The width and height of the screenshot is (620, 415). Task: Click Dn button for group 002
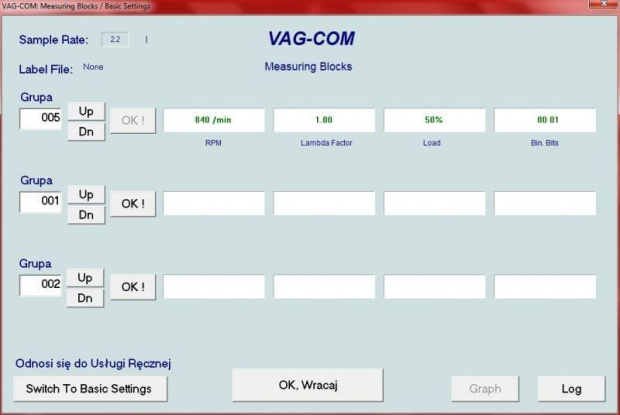point(85,298)
